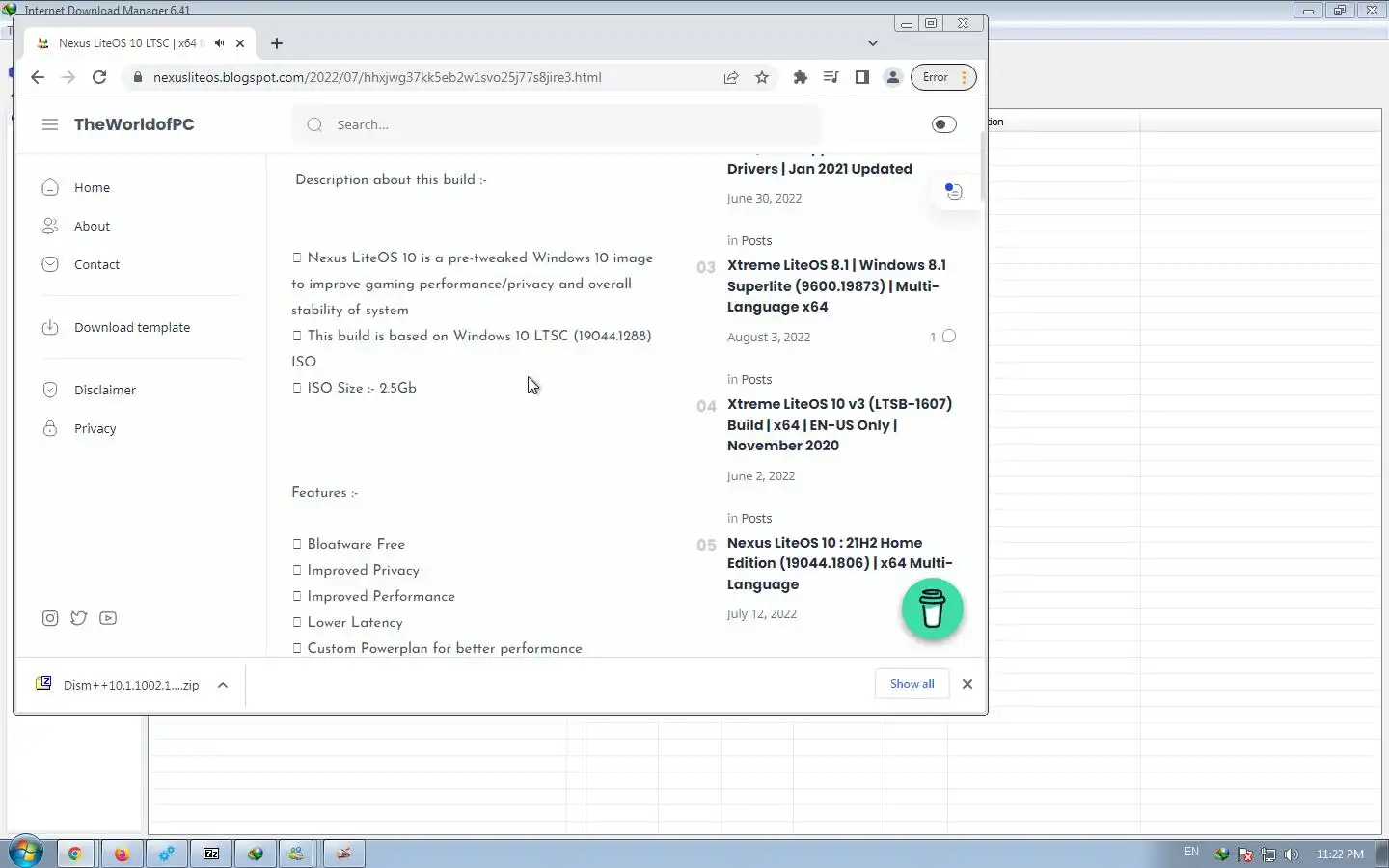
Task: Click the network icon in system tray
Action: click(x=1268, y=854)
